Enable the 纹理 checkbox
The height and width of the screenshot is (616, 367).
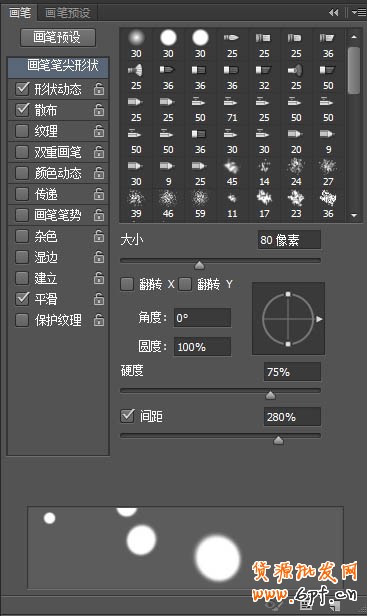[x=22, y=131]
